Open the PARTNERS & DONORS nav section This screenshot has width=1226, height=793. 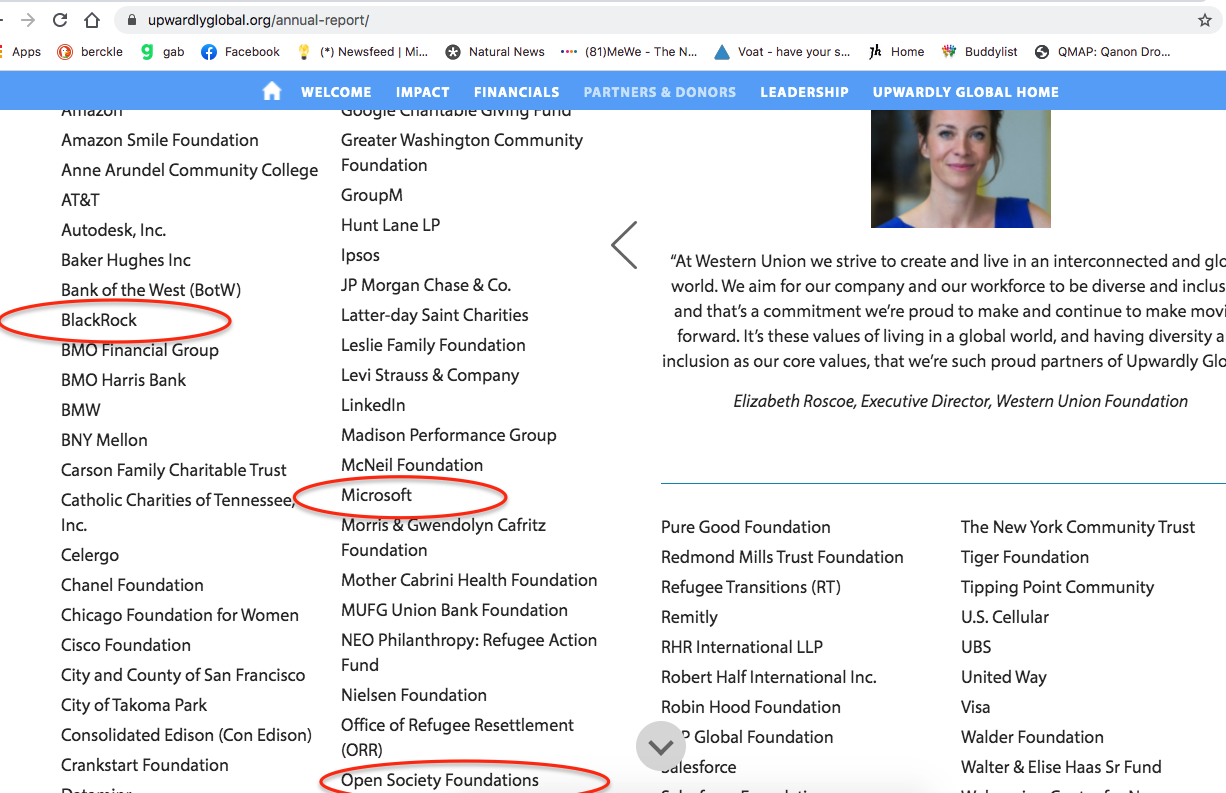click(660, 92)
